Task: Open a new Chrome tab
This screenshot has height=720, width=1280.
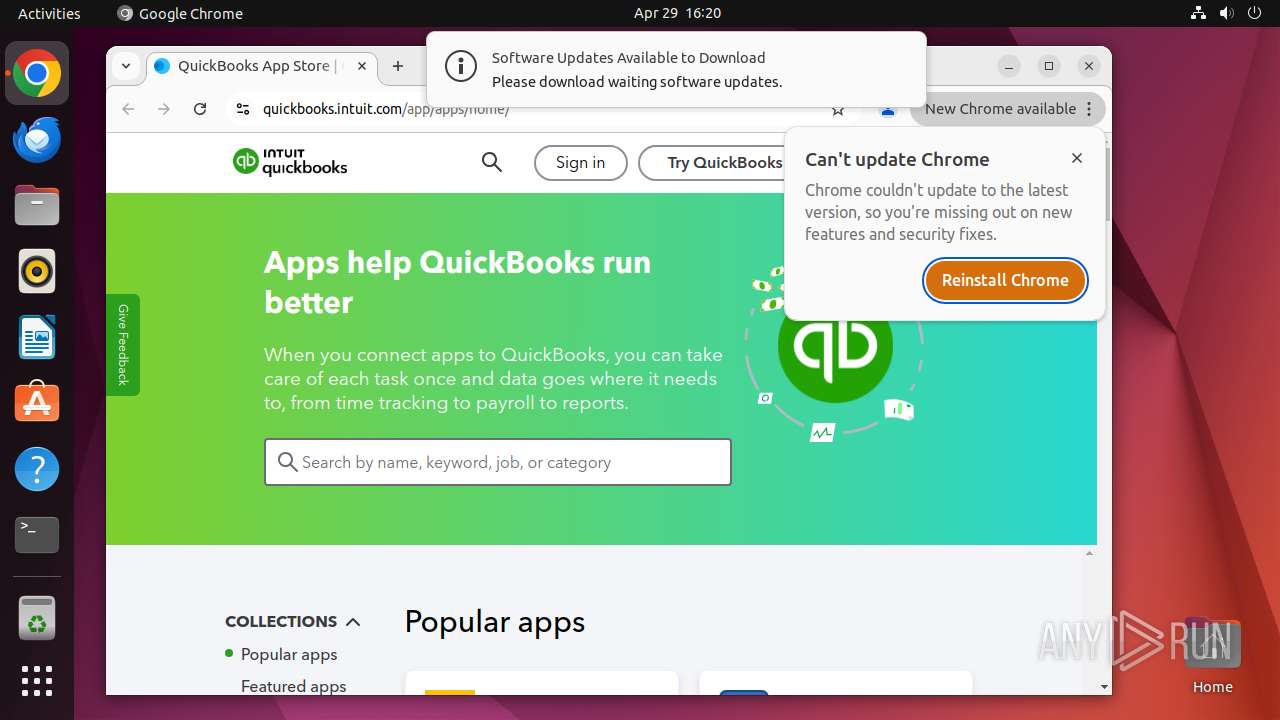Action: [398, 66]
